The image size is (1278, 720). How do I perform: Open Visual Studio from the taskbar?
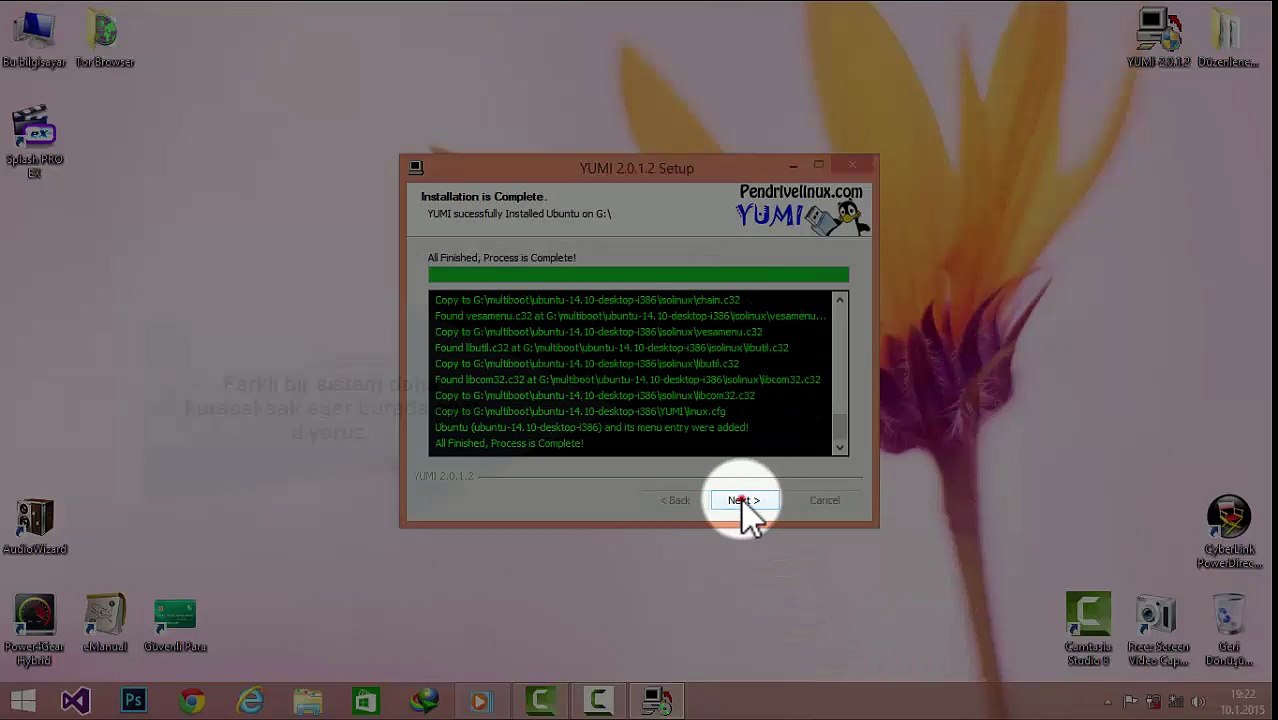76,701
